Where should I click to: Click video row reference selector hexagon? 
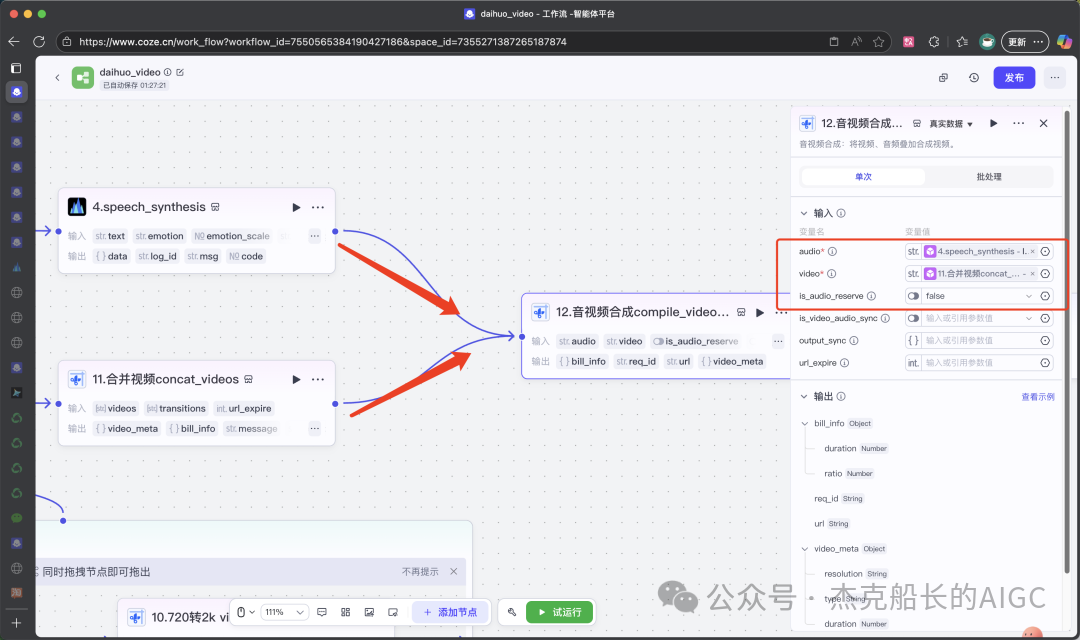[x=1045, y=273]
